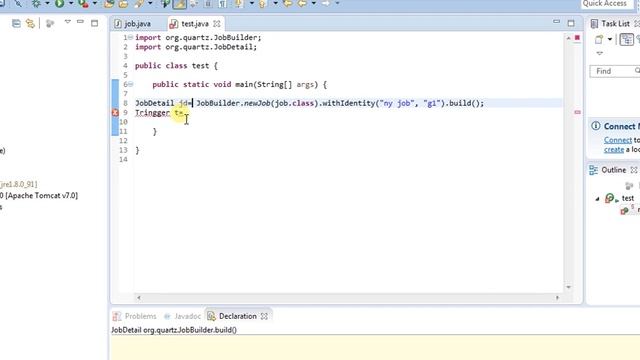The width and height of the screenshot is (640, 360).
Task: Click 'public class test {' line
Action: [x=176, y=66]
